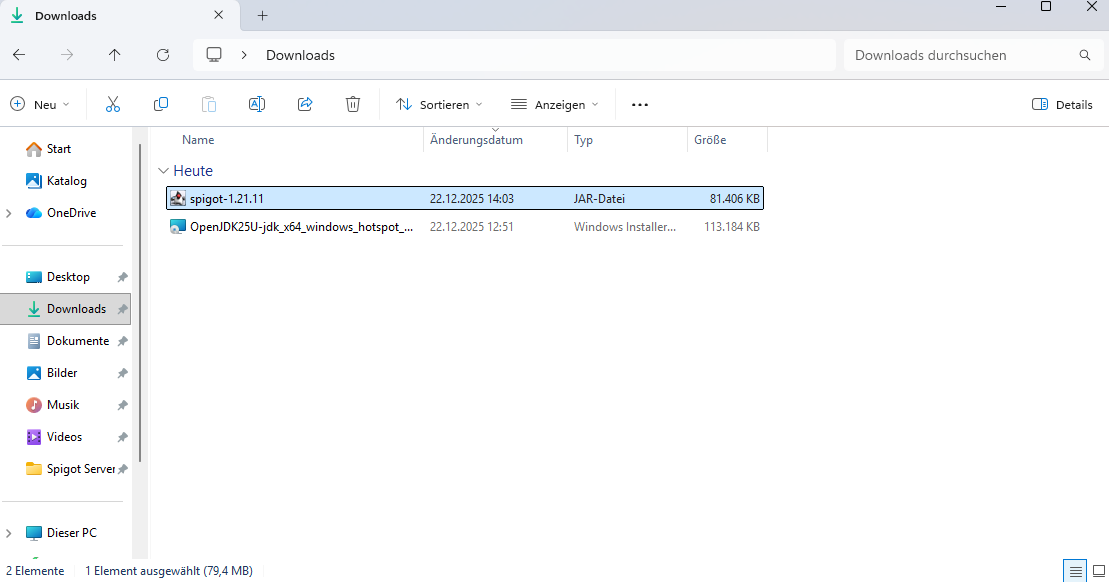Share the selected file using the share icon
Image resolution: width=1109 pixels, height=582 pixels.
click(x=305, y=104)
